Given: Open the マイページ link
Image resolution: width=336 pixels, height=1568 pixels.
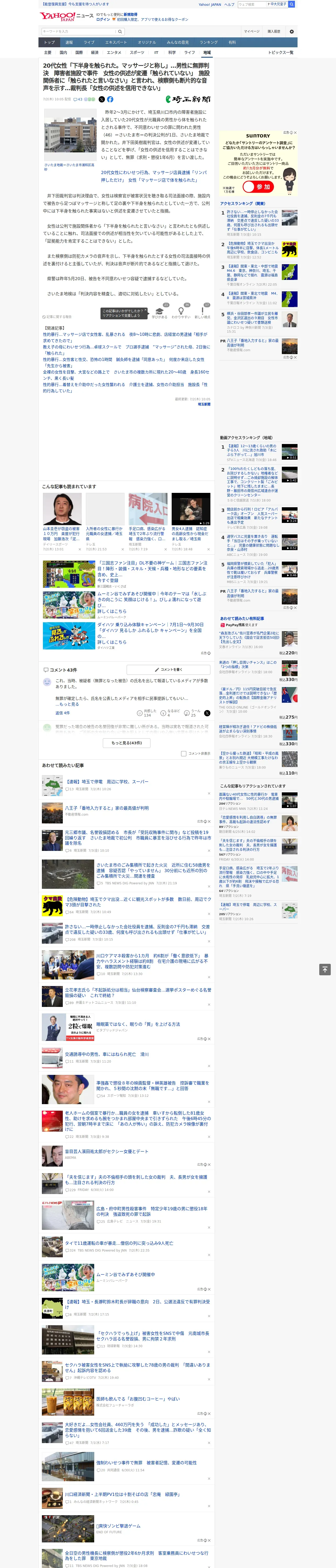Looking at the screenshot, I should 251,32.
